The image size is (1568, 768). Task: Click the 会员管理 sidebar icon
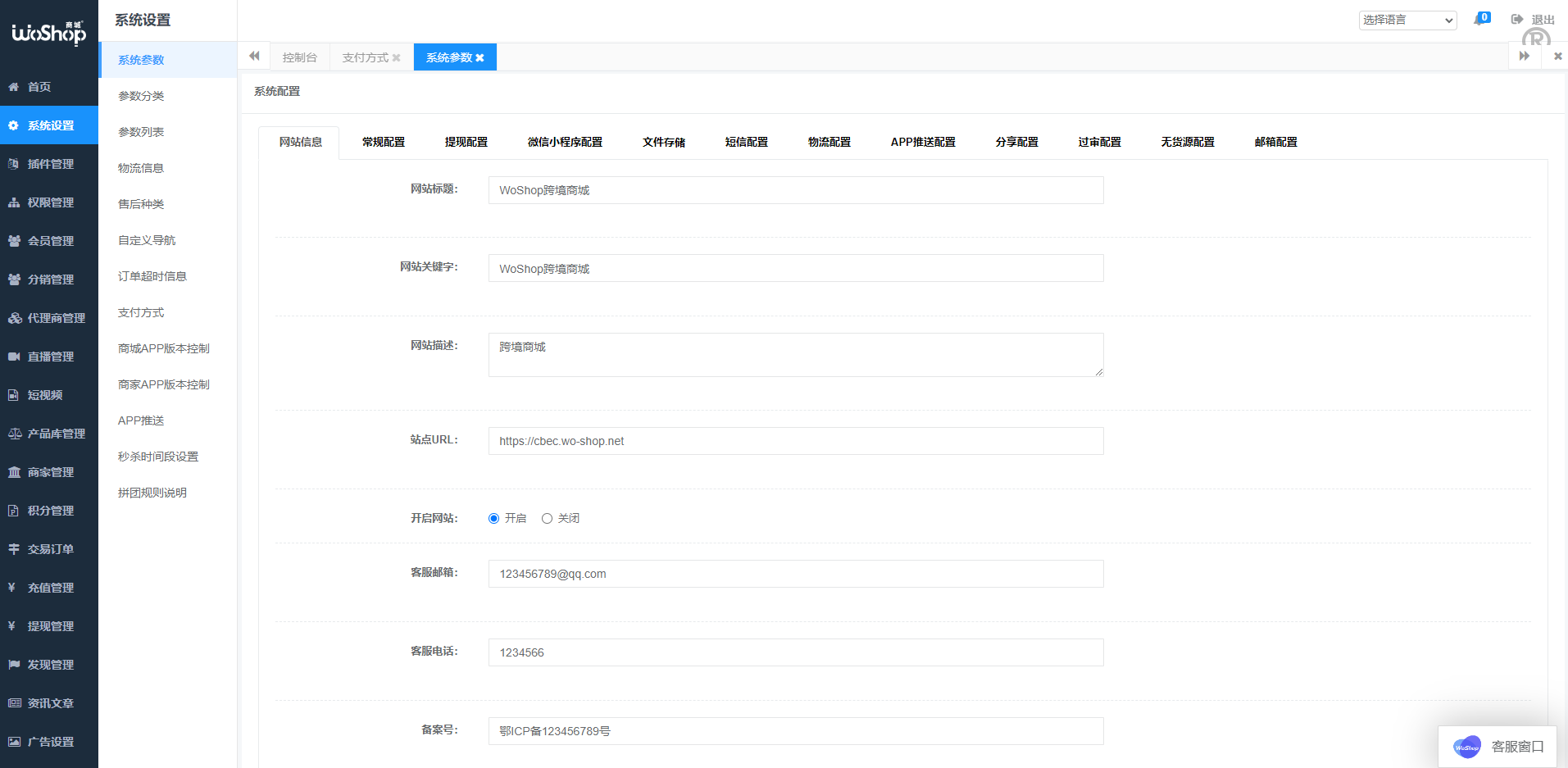point(12,240)
